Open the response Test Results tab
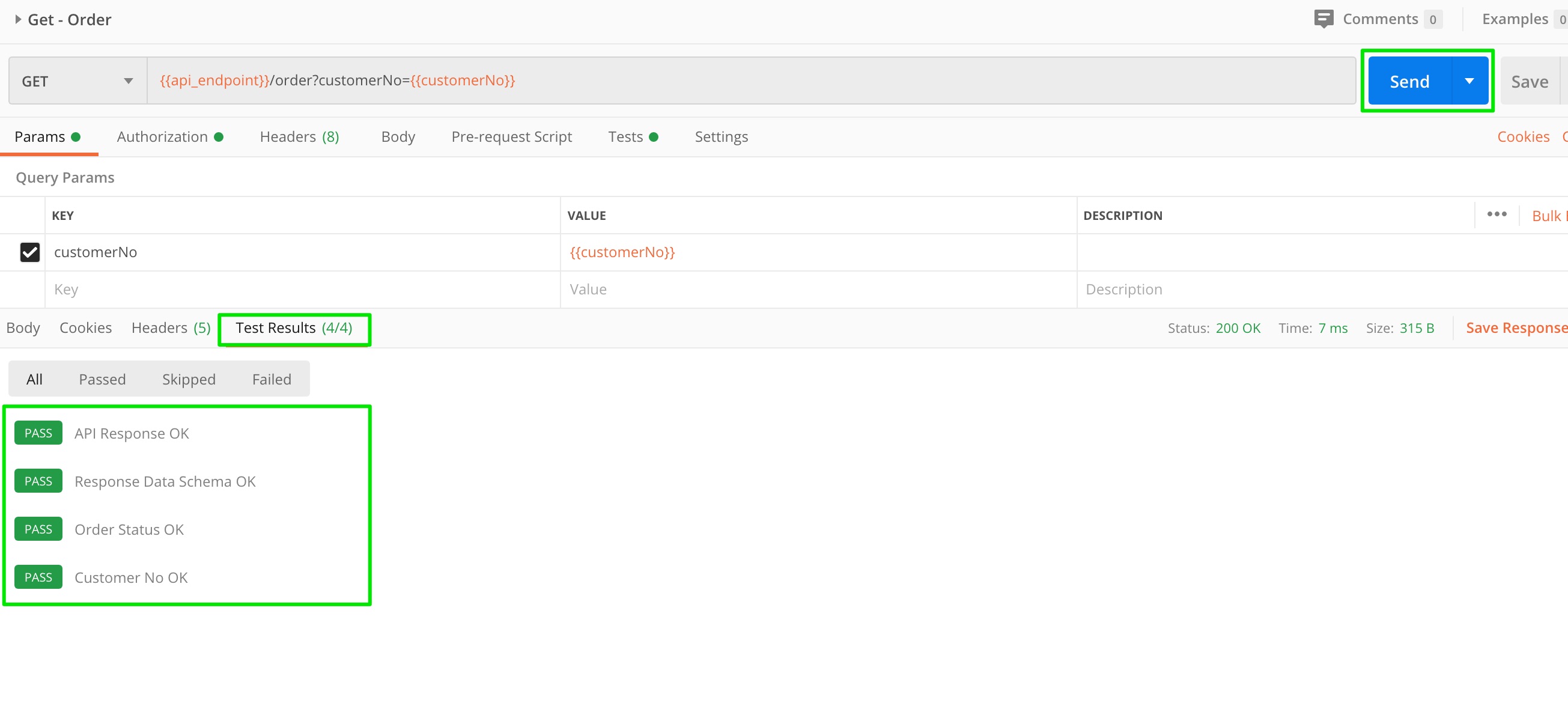The width and height of the screenshot is (1568, 721). coord(294,328)
